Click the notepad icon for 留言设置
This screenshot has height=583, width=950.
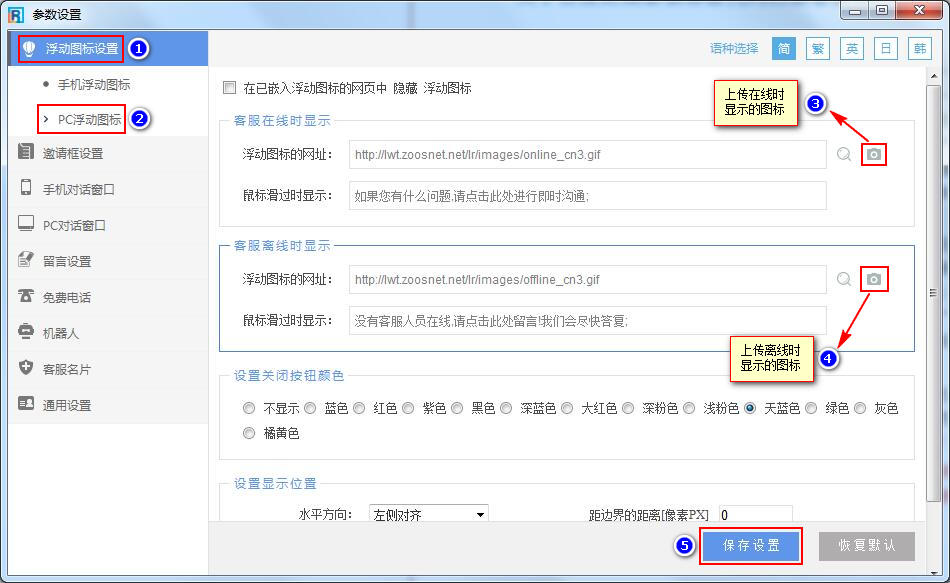[25, 259]
